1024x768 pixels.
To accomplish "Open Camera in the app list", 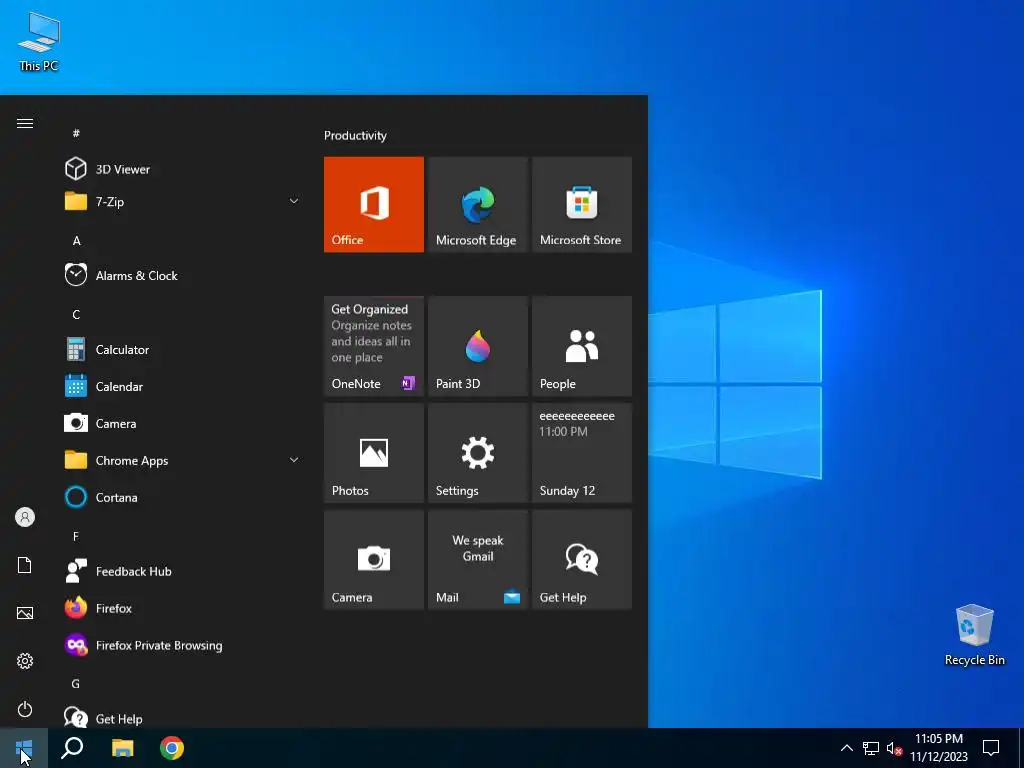I will click(183, 423).
